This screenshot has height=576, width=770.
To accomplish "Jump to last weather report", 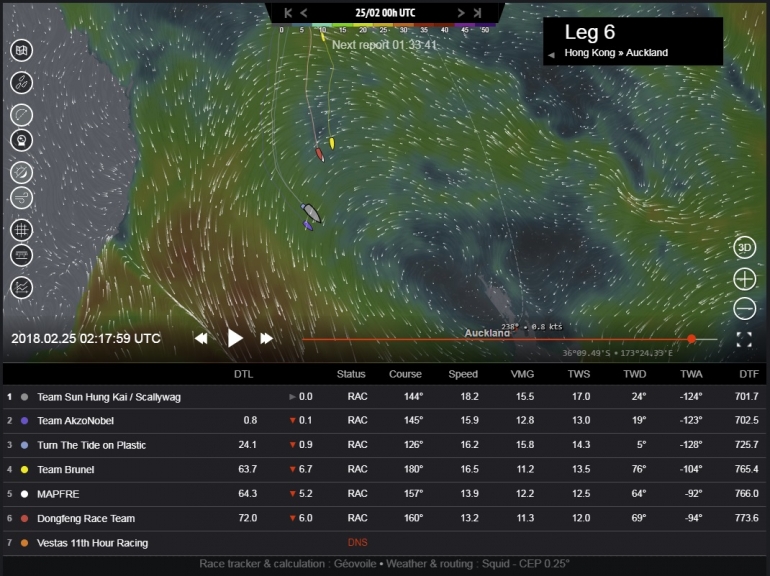I will [x=477, y=13].
